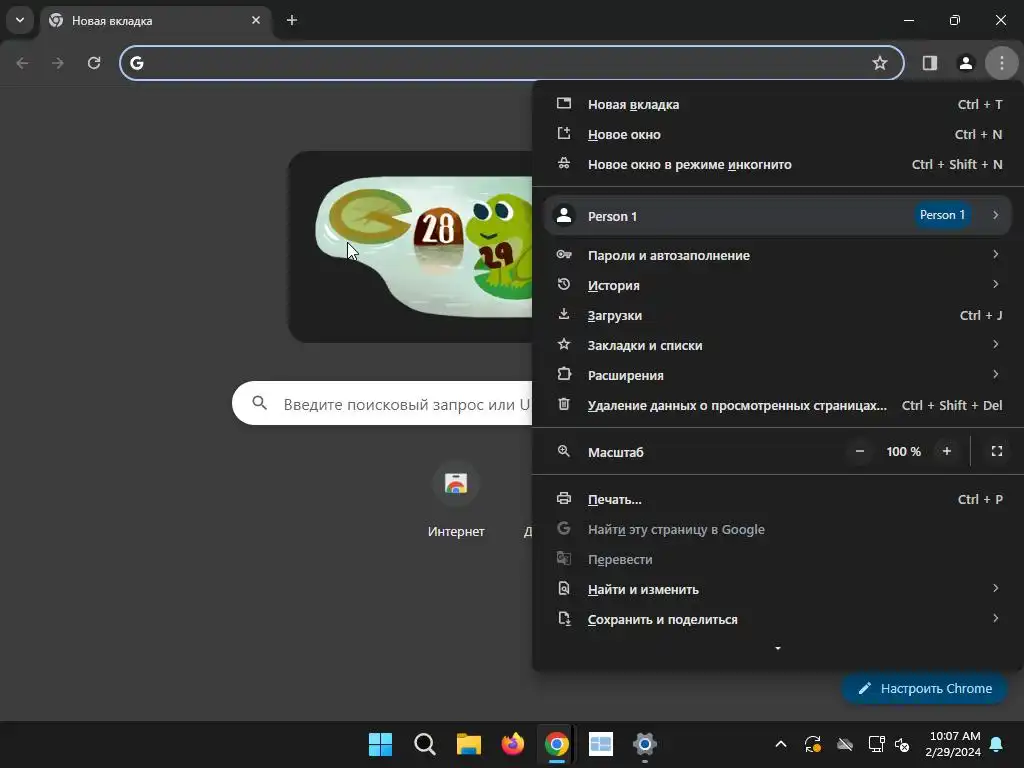Decrease zoom with the minus button
The width and height of the screenshot is (1024, 768).
[859, 451]
